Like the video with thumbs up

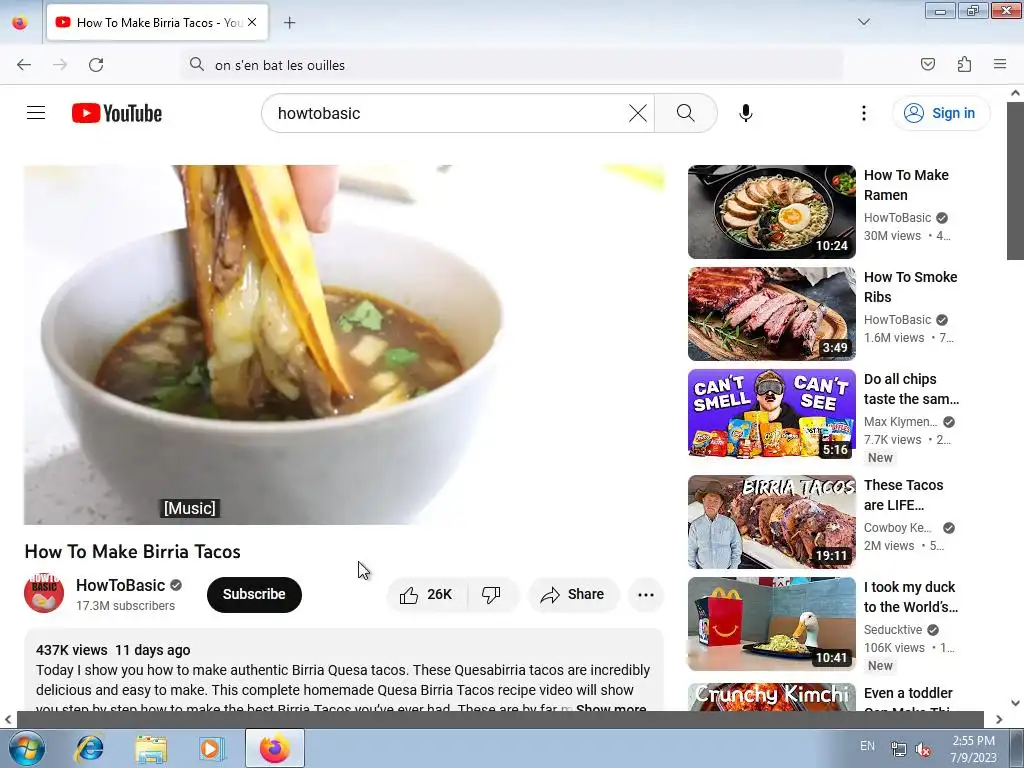(427, 594)
